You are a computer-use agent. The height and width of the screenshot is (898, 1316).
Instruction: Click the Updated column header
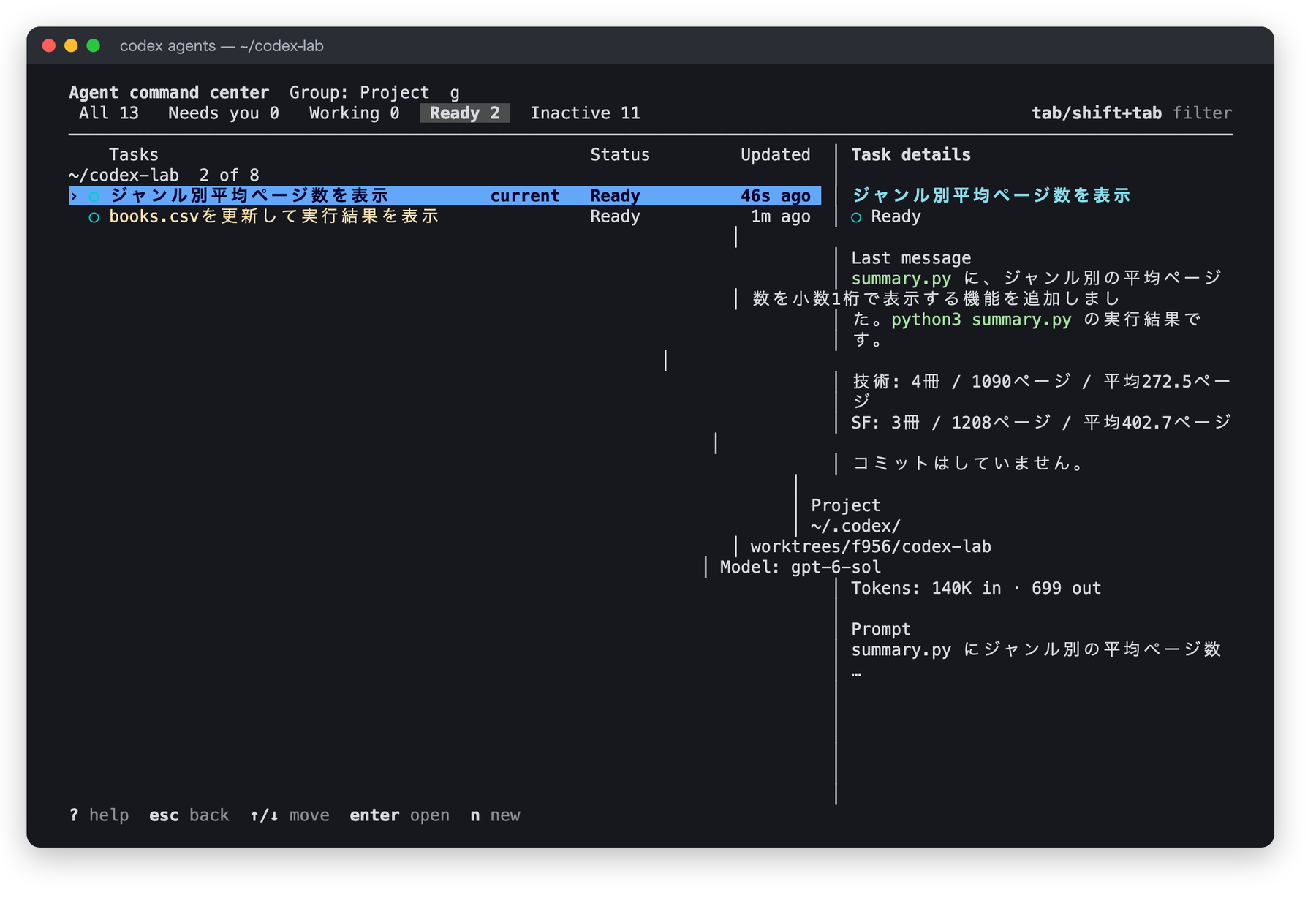(775, 155)
